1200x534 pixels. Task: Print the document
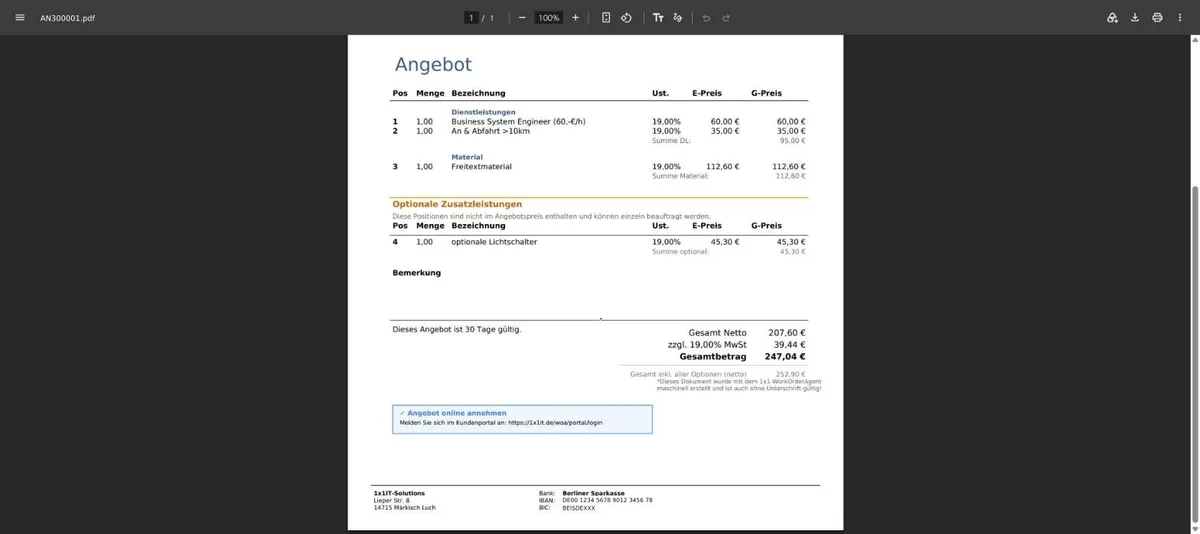click(x=1157, y=18)
